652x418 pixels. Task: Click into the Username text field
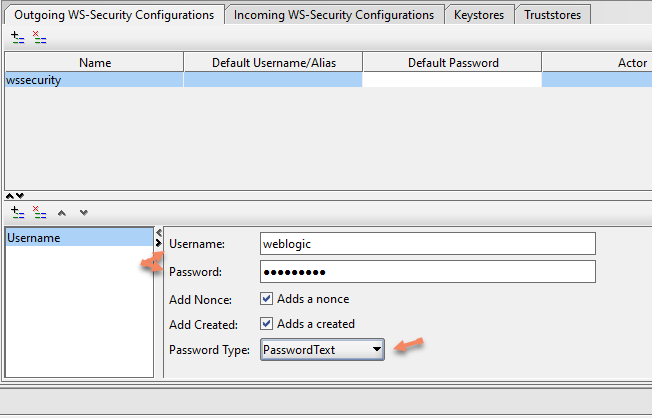click(x=427, y=244)
